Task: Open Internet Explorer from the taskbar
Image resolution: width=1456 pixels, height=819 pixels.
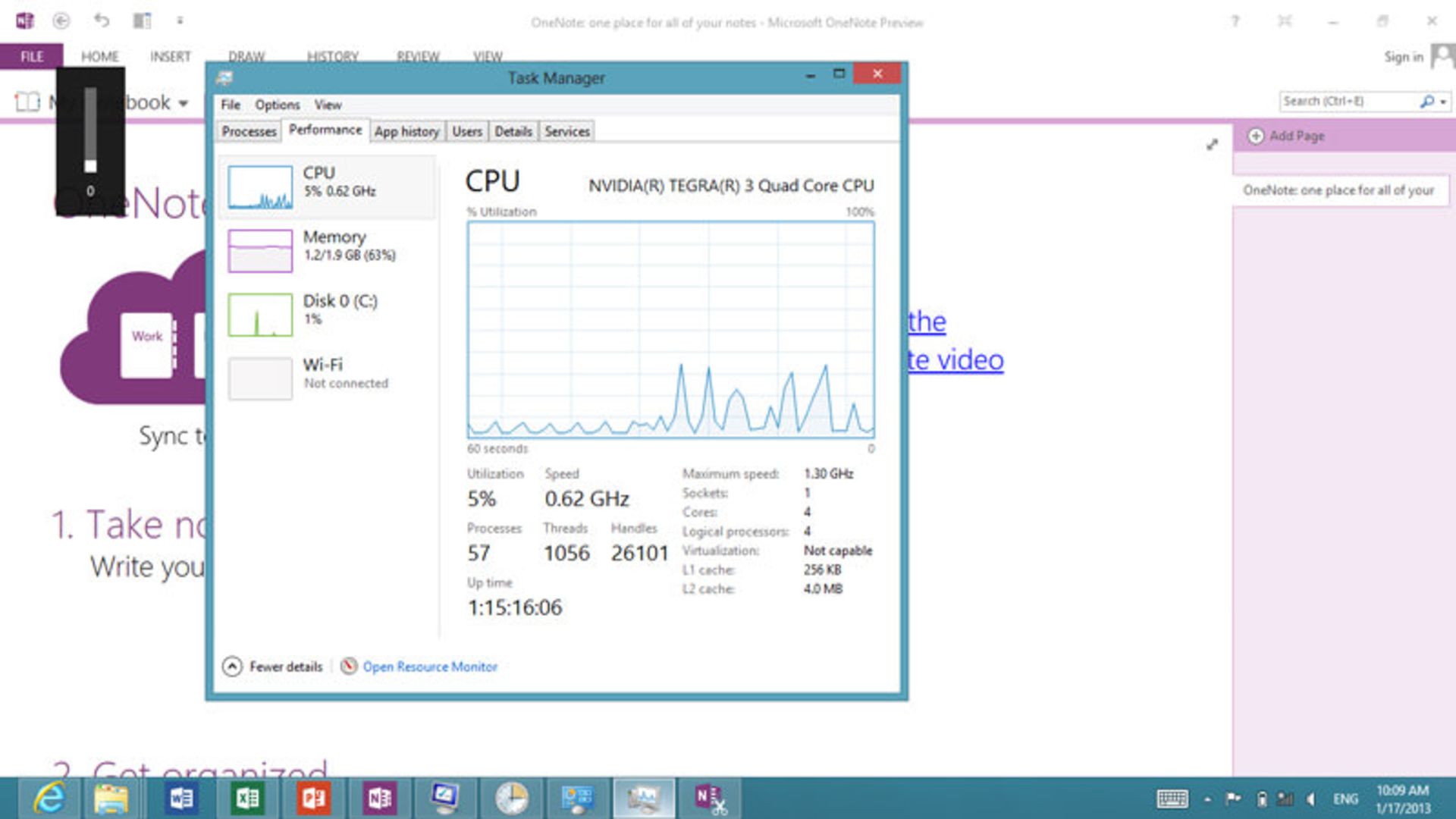Action: [50, 799]
